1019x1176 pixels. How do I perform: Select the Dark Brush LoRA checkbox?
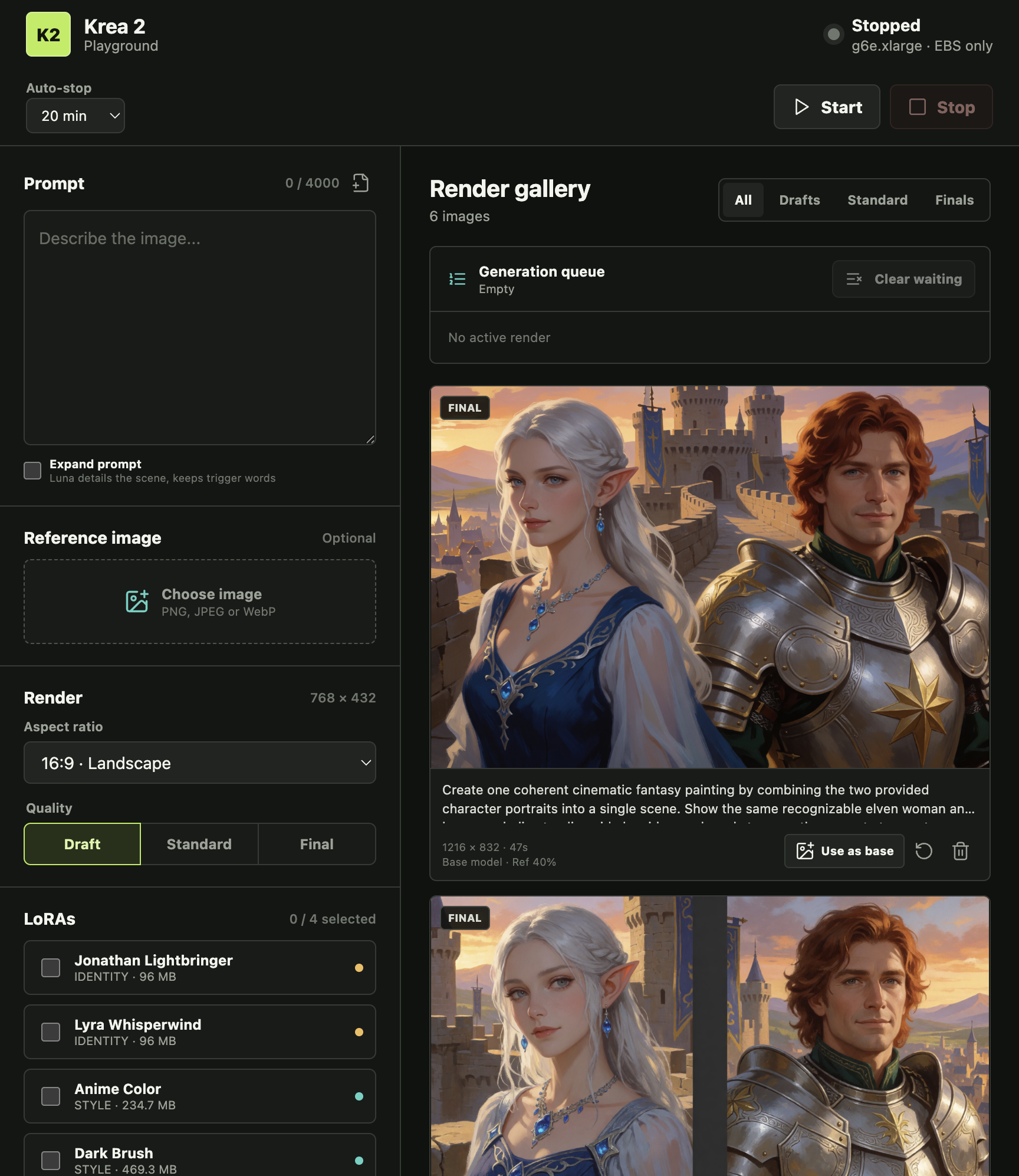(51, 1161)
